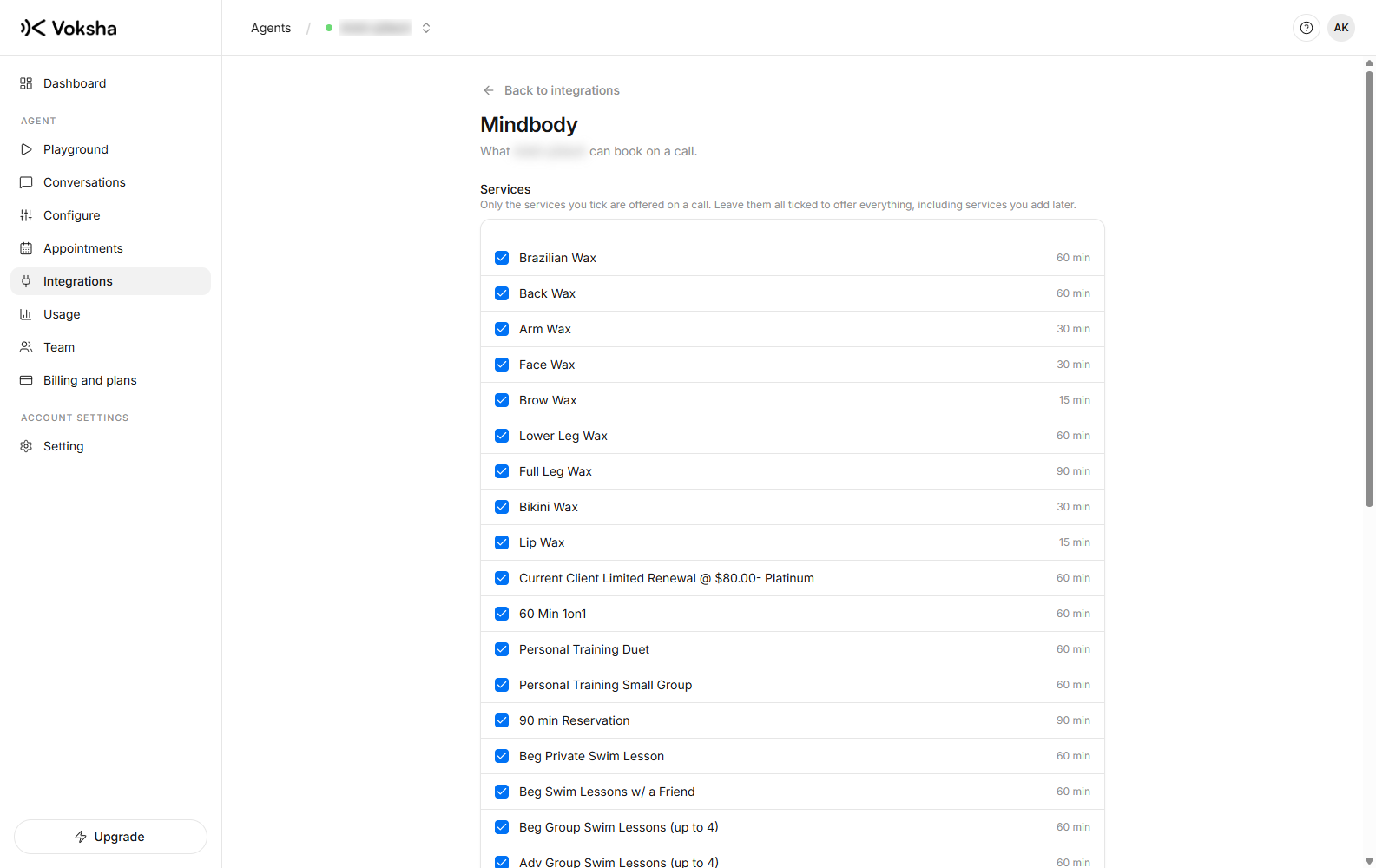
Task: Open the AK user avatar menu
Action: tap(1341, 28)
